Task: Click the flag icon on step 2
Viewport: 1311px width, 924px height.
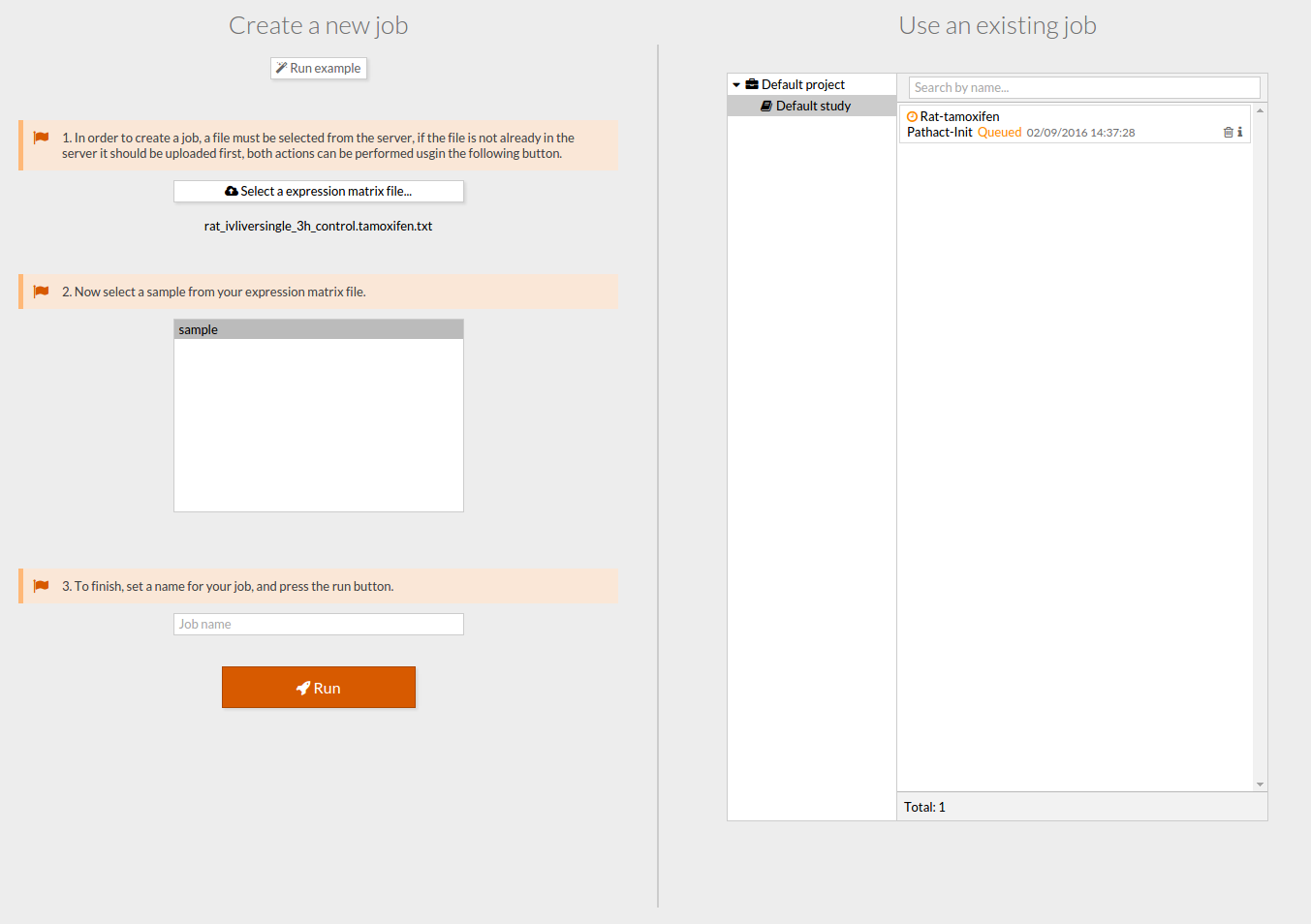Action: 41,292
